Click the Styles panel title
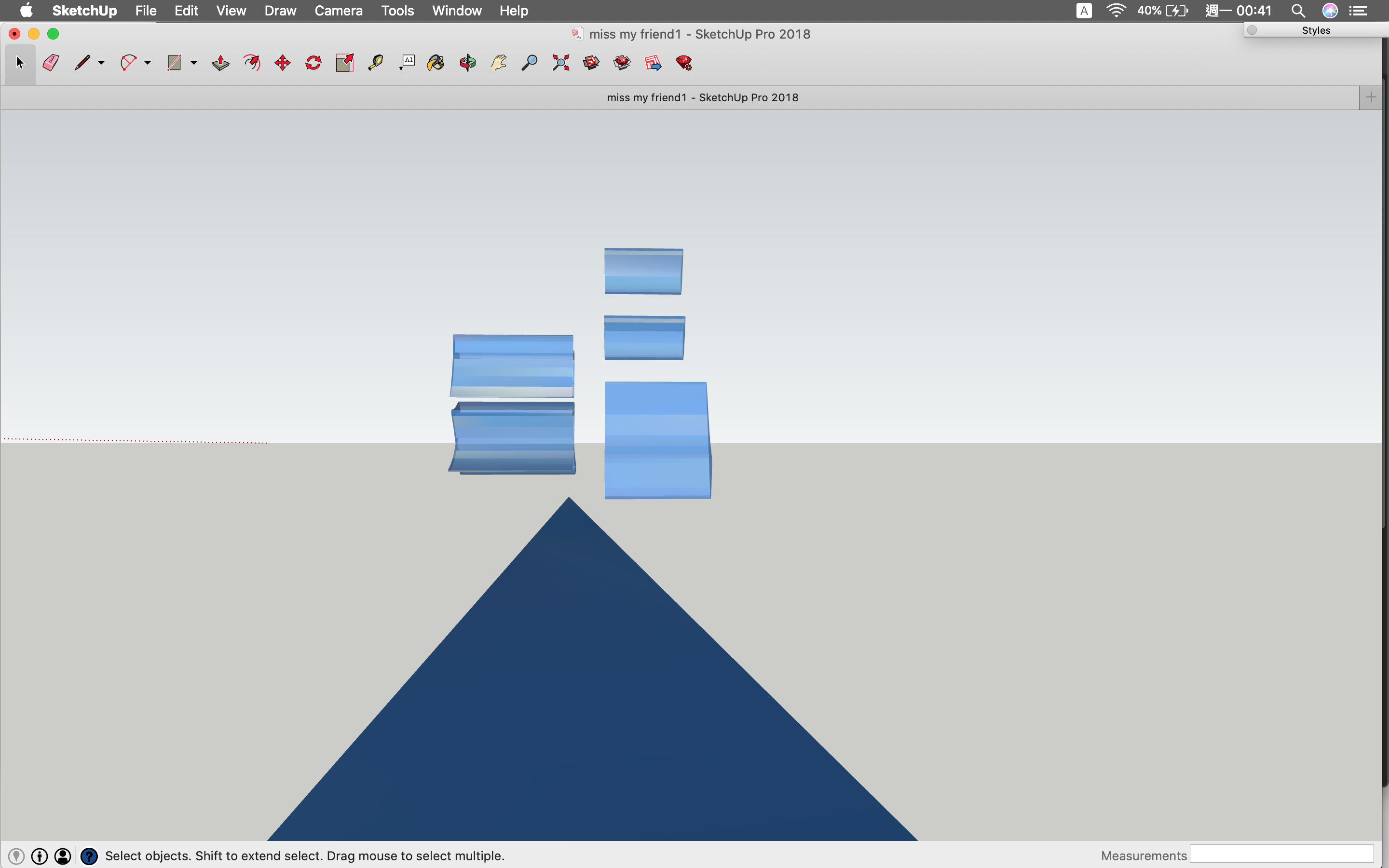The height and width of the screenshot is (868, 1389). pyautogui.click(x=1316, y=30)
